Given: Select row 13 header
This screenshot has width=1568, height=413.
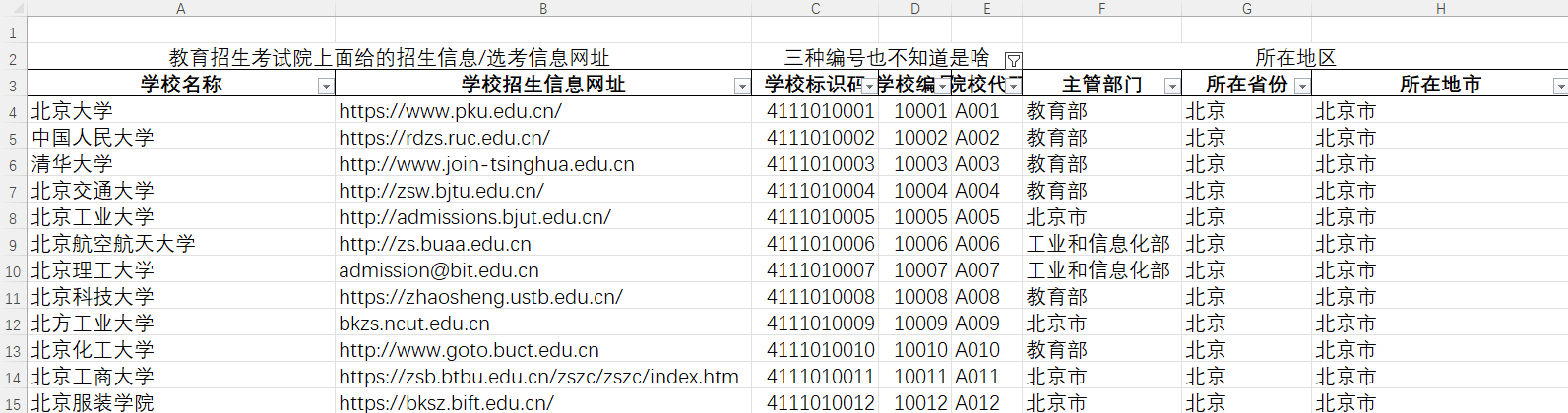Looking at the screenshot, I should [x=13, y=350].
